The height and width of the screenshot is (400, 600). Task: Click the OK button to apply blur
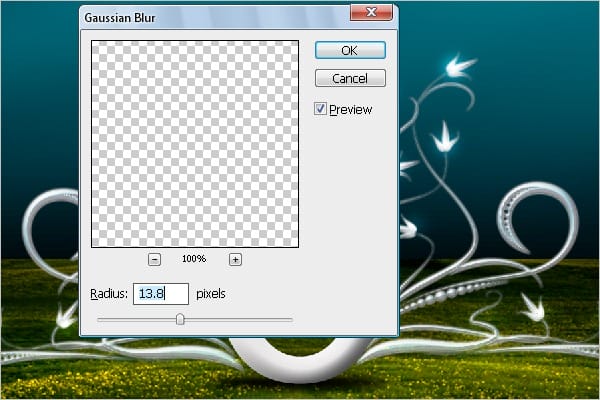click(x=349, y=50)
